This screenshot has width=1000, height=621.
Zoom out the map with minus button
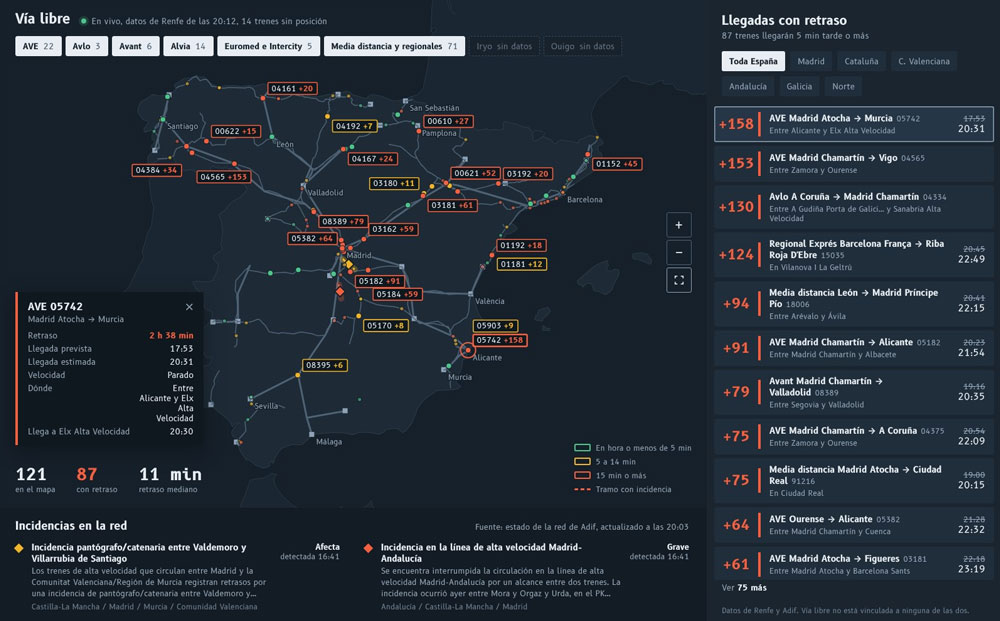[679, 252]
